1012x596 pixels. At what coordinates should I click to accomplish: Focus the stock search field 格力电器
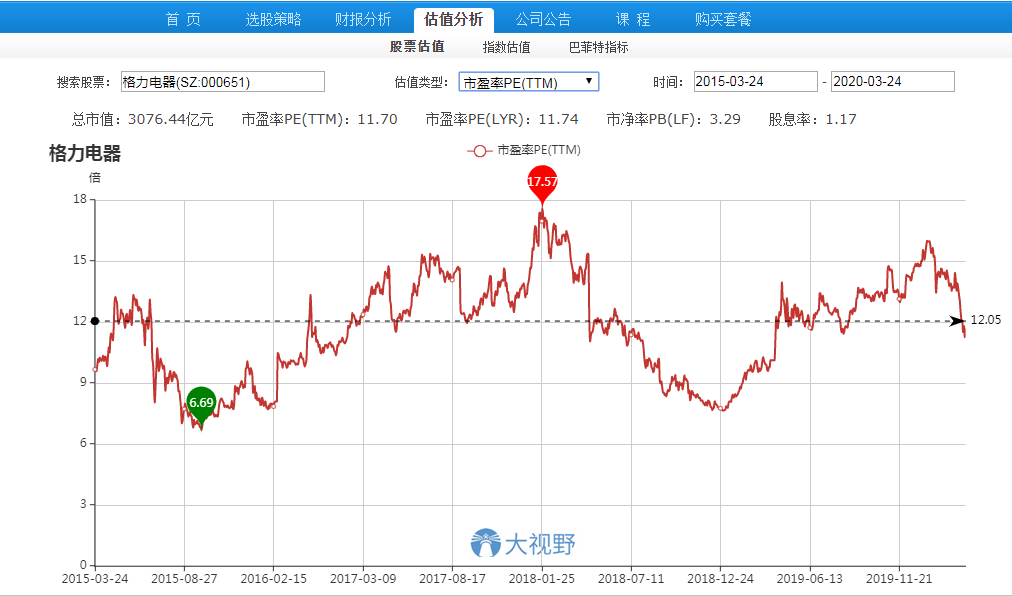pos(223,82)
